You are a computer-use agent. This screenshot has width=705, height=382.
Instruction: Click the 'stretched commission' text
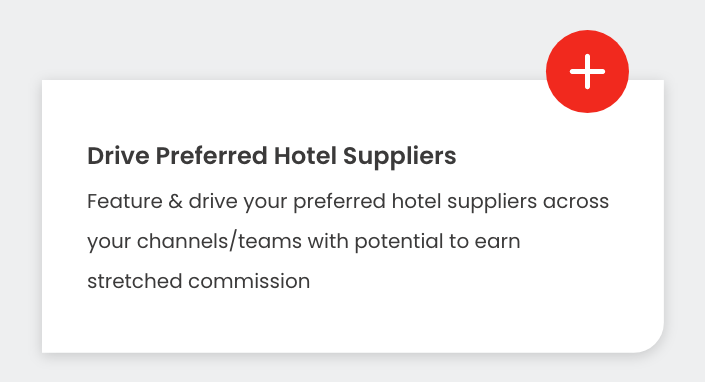coord(198,281)
